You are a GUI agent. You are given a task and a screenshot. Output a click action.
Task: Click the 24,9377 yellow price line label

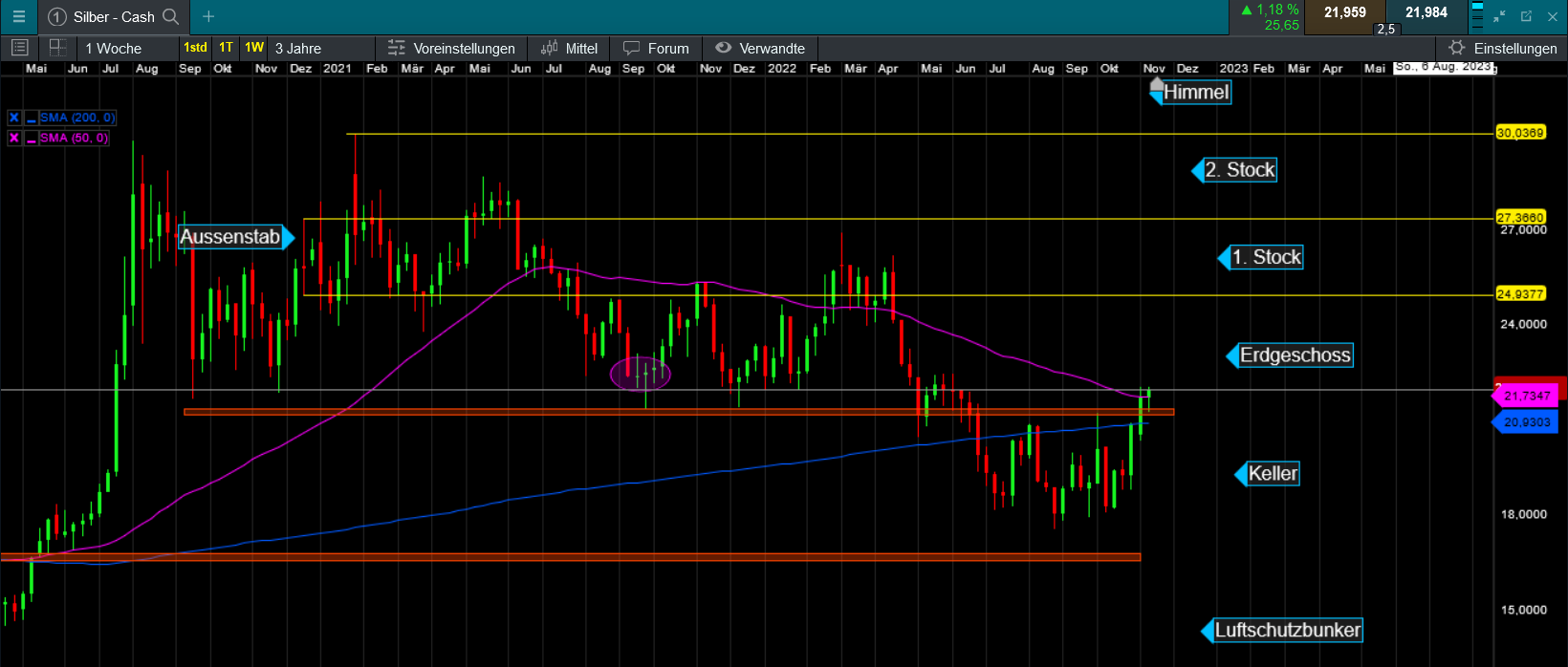(x=1520, y=293)
